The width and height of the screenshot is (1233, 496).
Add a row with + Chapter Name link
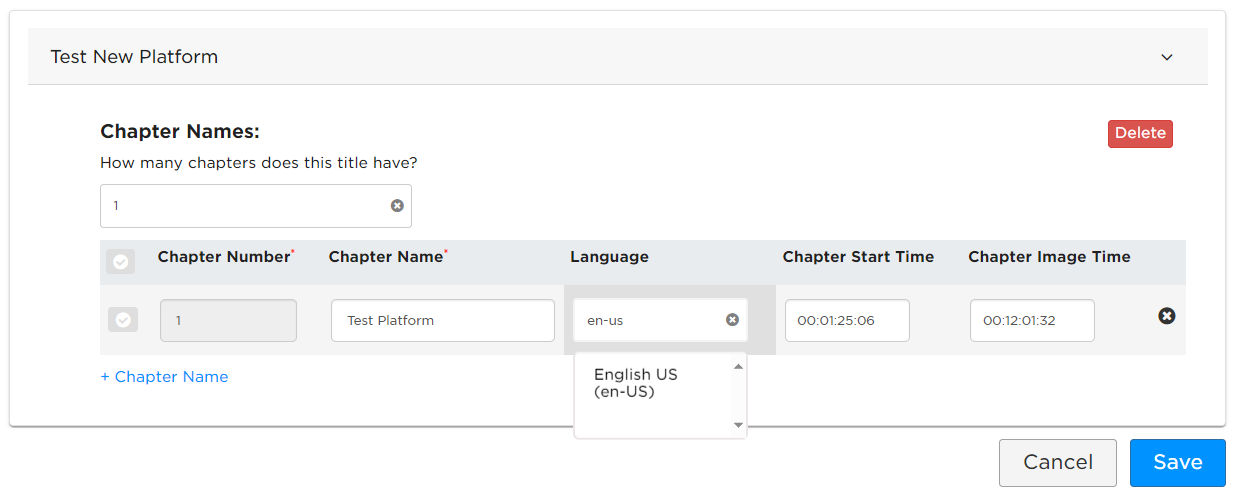coord(165,377)
